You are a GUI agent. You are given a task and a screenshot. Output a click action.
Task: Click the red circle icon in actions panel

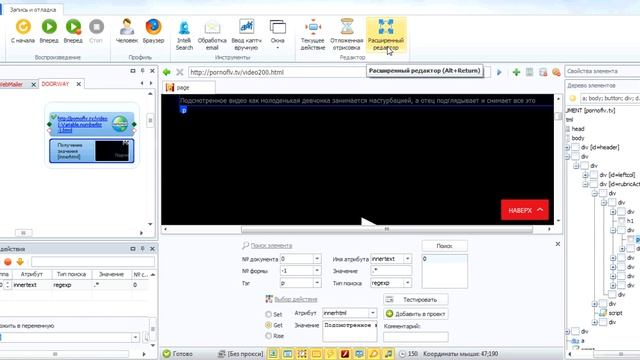pos(8,262)
